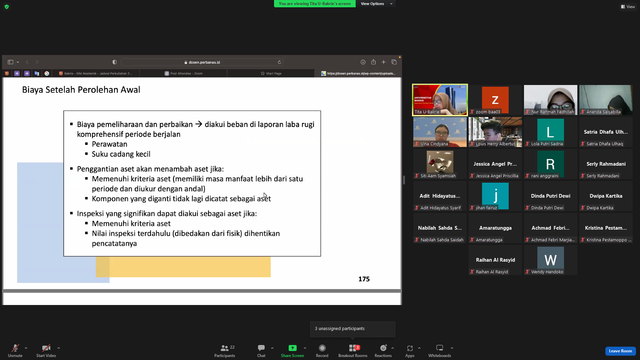Open video options arrow beside Start Video
Viewport: 640px width, 360px height.
(58, 348)
